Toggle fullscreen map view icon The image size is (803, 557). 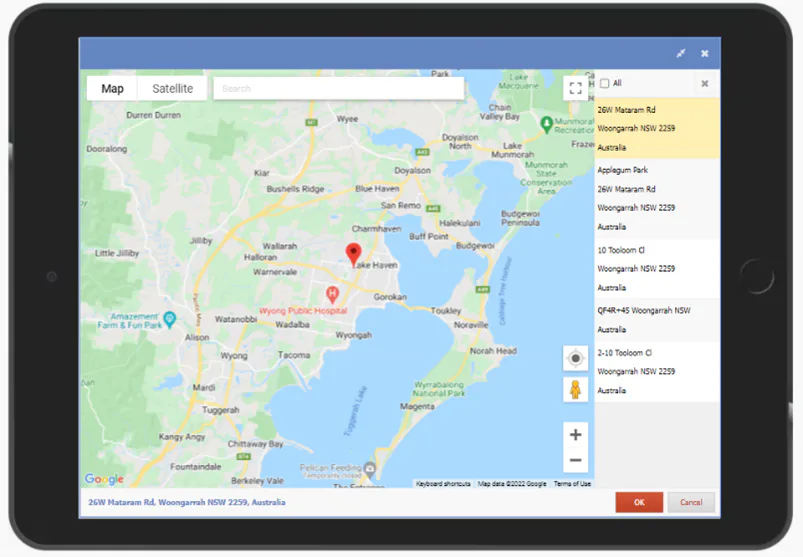(575, 89)
